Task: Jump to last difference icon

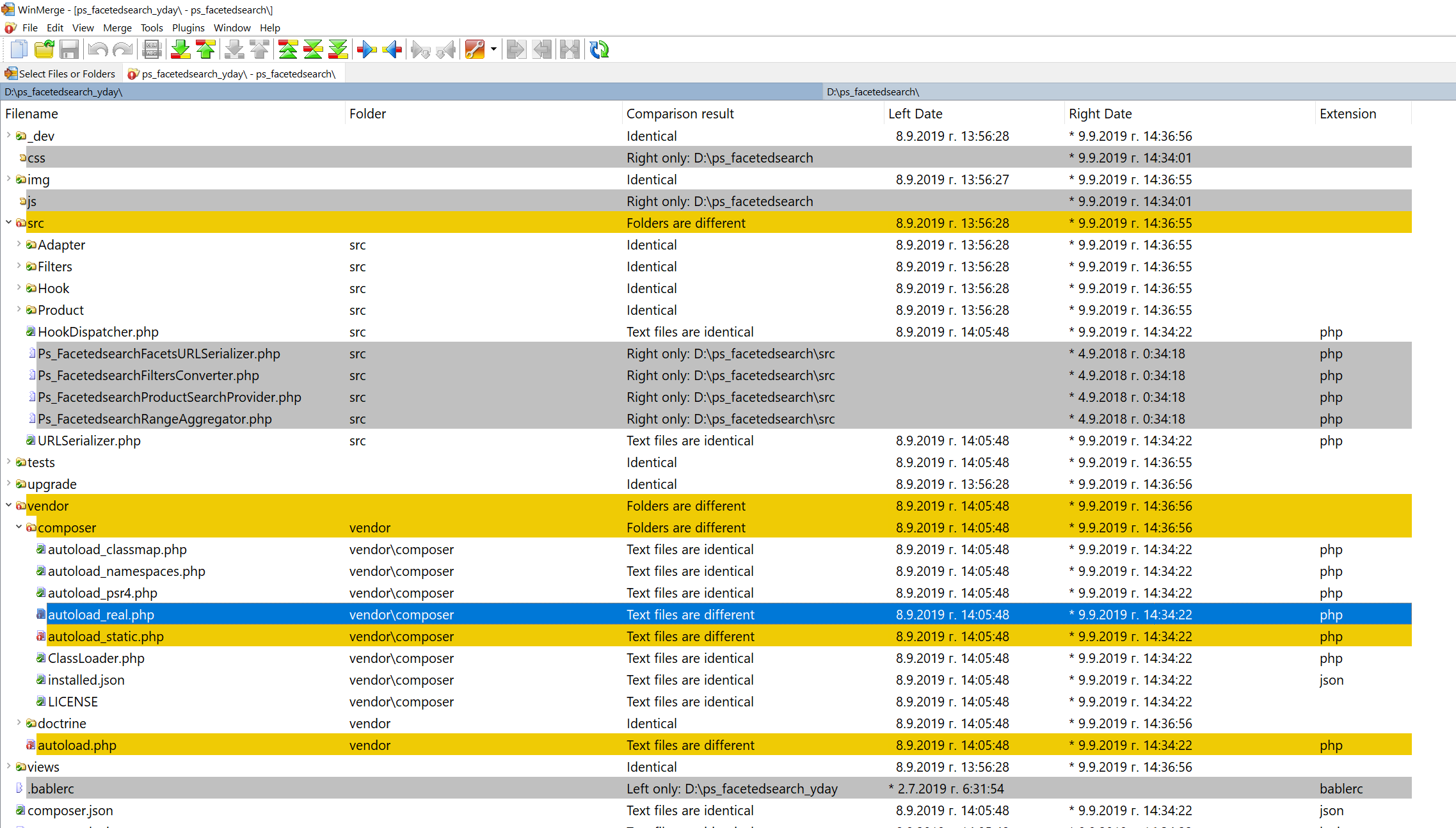Action: tap(338, 49)
